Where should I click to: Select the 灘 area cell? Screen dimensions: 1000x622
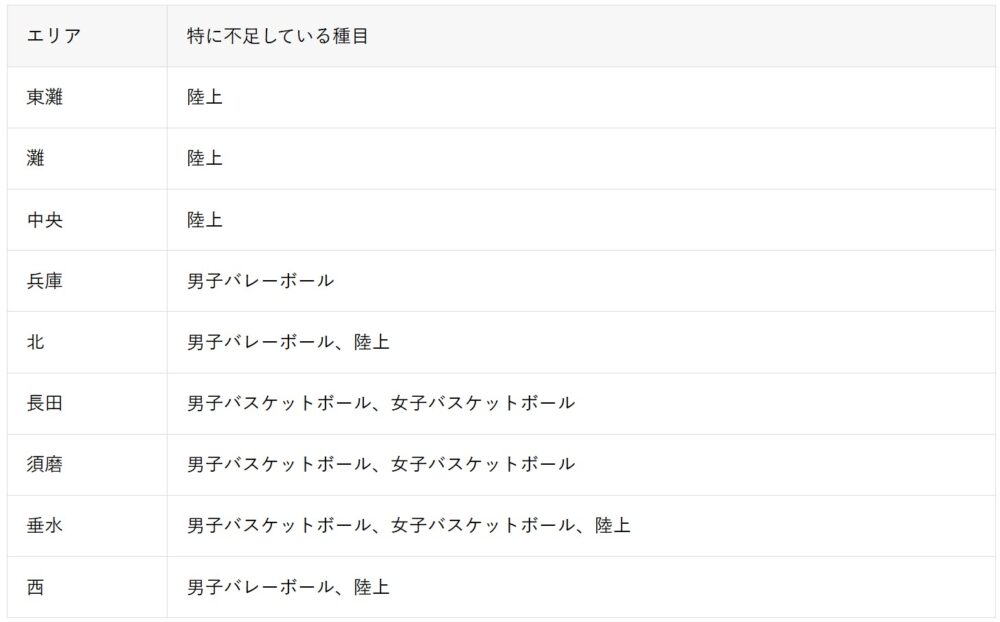pyautogui.click(x=87, y=159)
